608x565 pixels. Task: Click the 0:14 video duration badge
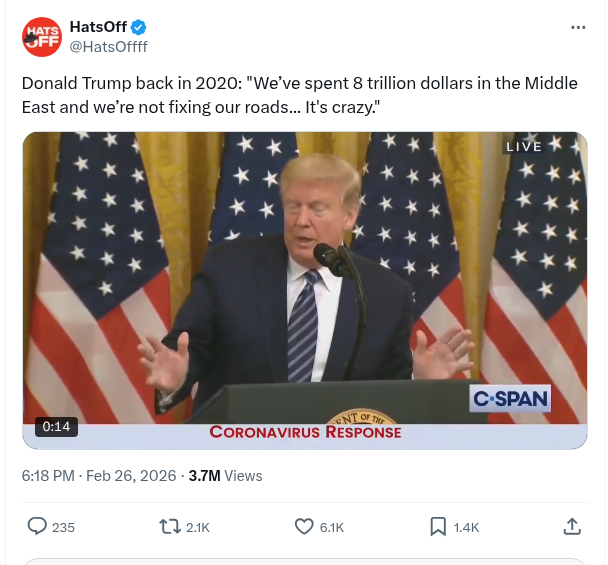pyautogui.click(x=56, y=427)
